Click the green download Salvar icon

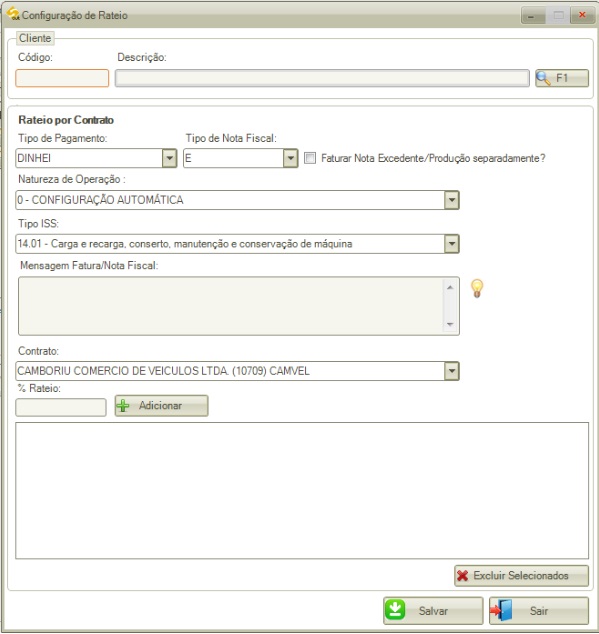point(395,610)
